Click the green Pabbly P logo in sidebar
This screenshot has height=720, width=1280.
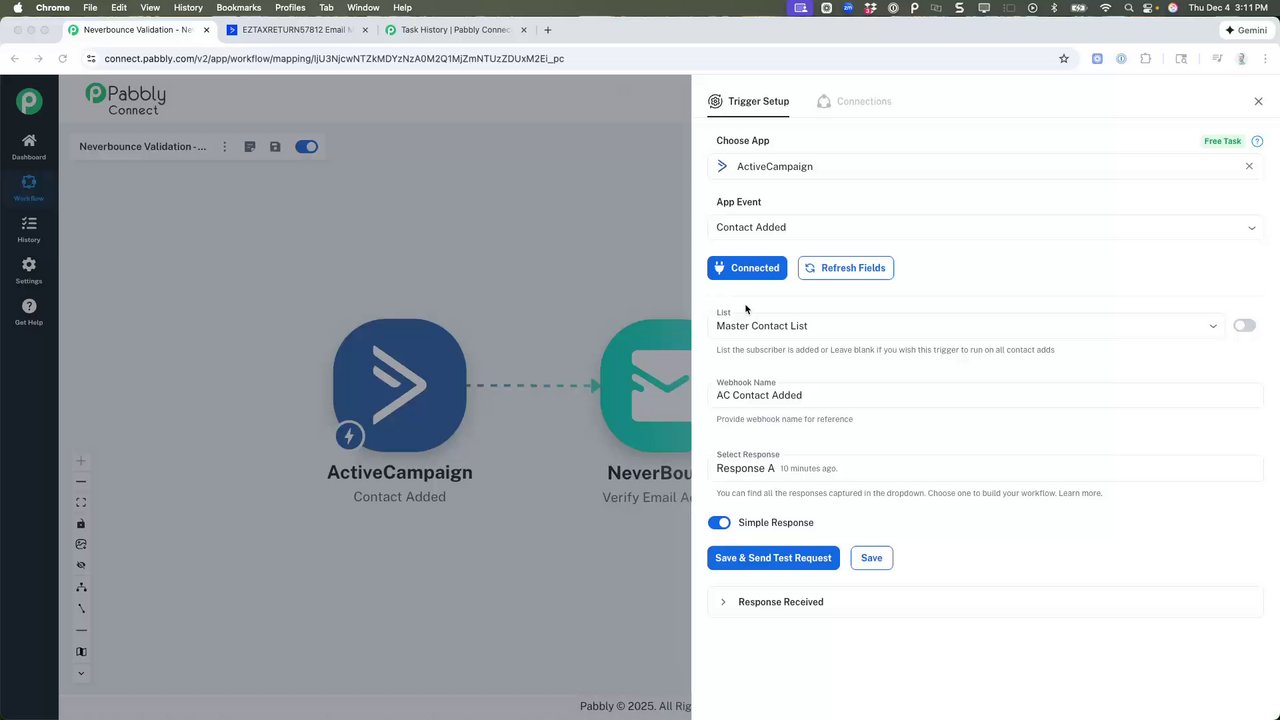point(29,101)
